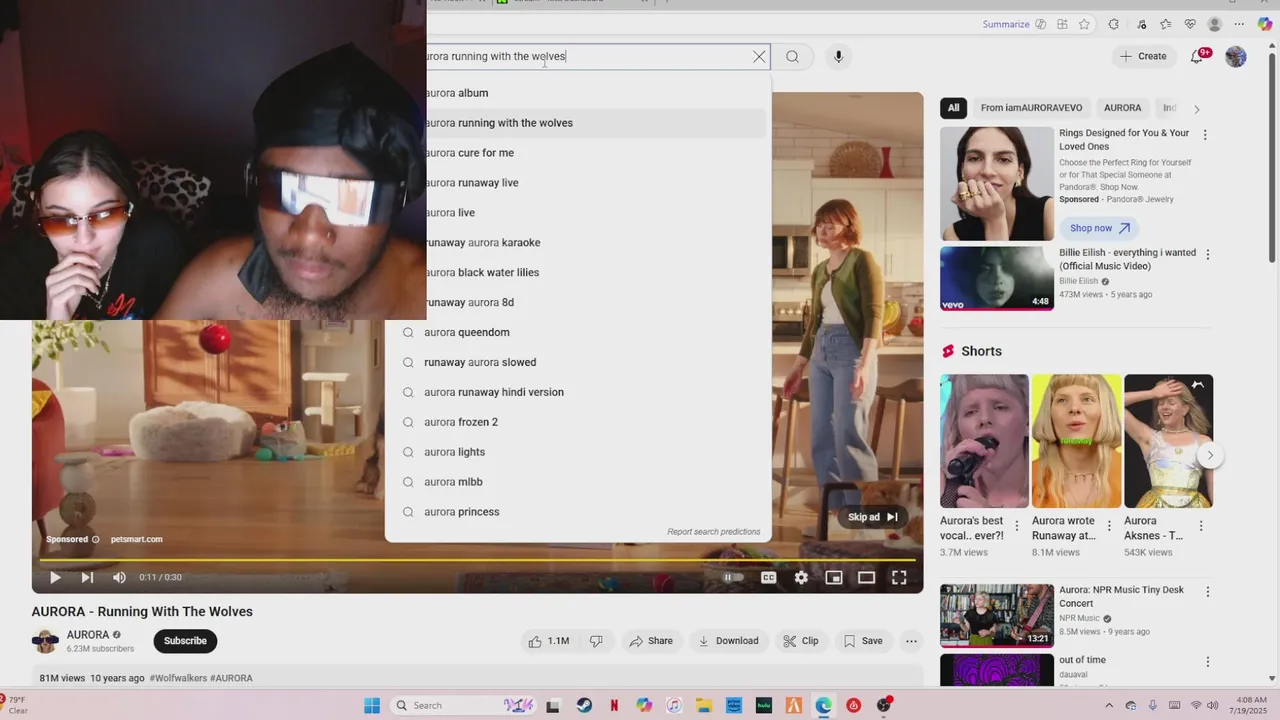Switch to miniplayer mode
This screenshot has width=1280, height=720.
834,577
